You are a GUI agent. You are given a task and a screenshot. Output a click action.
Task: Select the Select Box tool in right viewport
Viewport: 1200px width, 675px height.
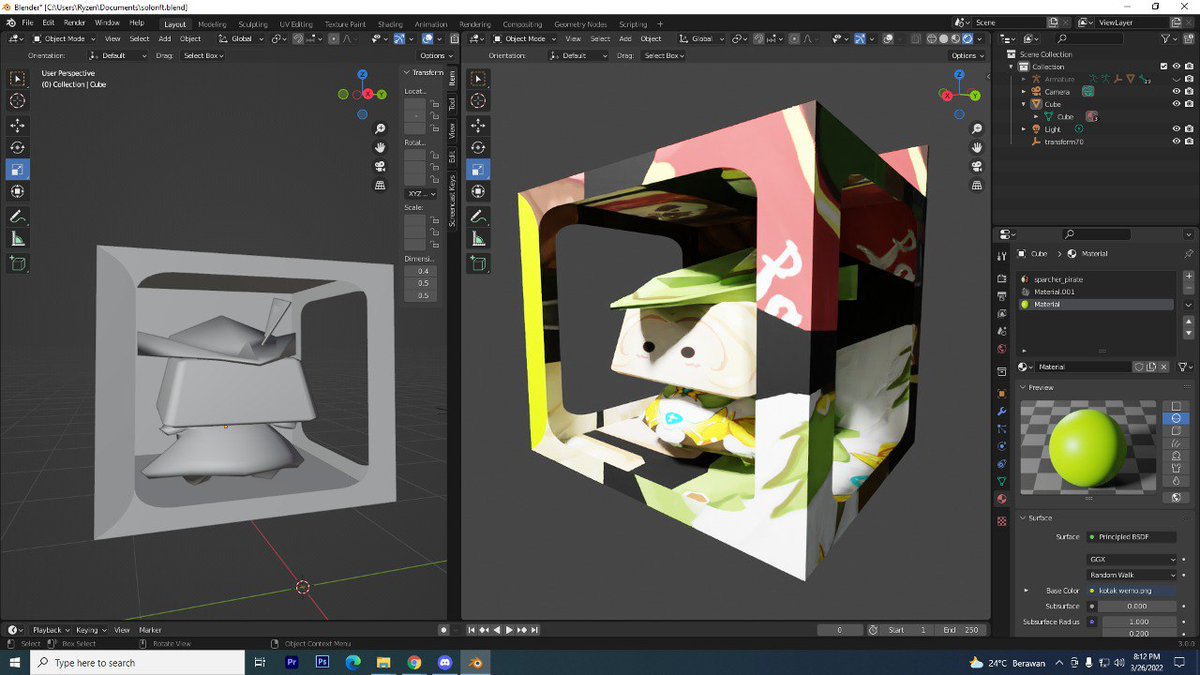478,79
